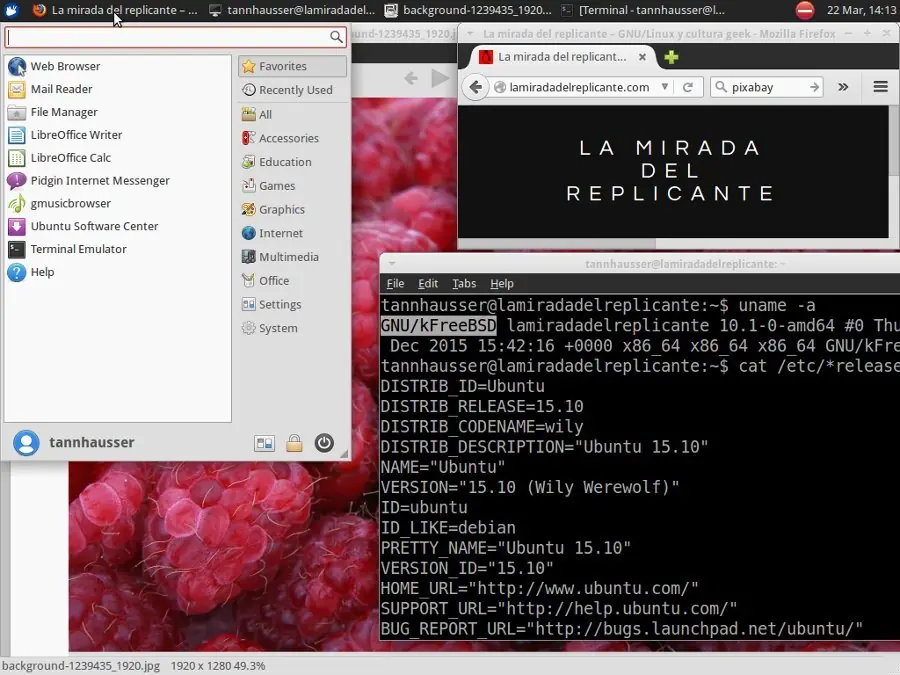This screenshot has width=900, height=675.
Task: Open terminal Edit menu
Action: (x=428, y=284)
